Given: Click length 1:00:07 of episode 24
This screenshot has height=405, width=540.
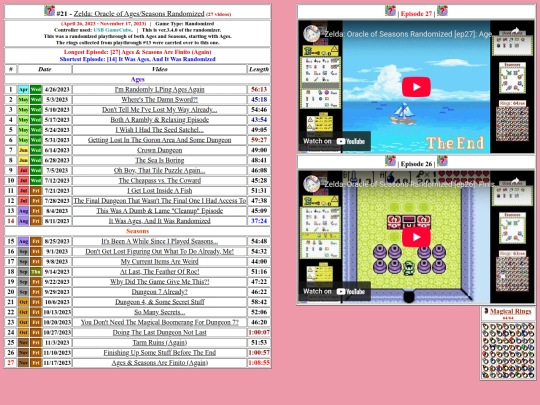Looking at the screenshot, I should pos(259,332).
